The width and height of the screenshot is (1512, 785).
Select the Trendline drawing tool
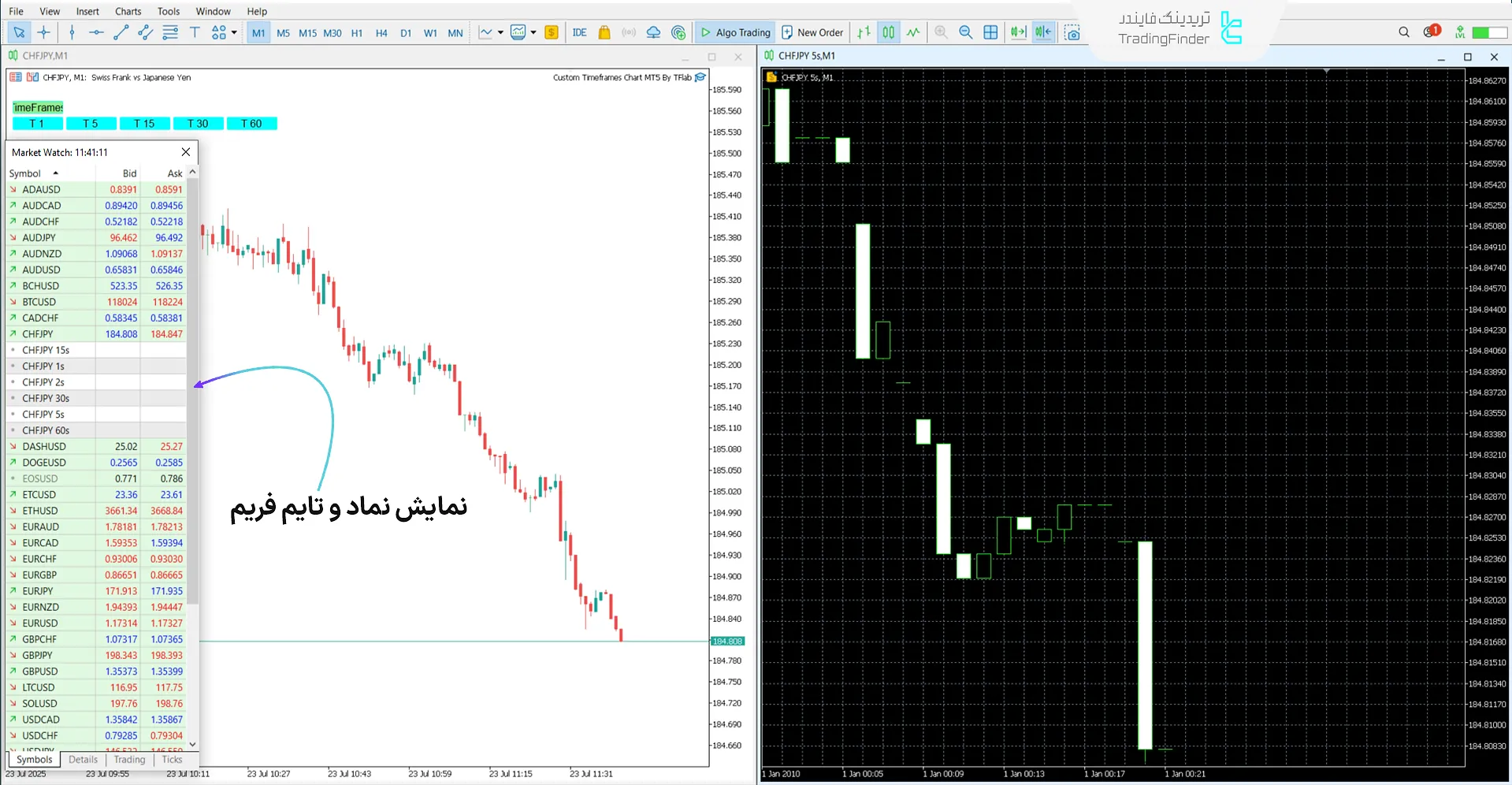point(119,32)
